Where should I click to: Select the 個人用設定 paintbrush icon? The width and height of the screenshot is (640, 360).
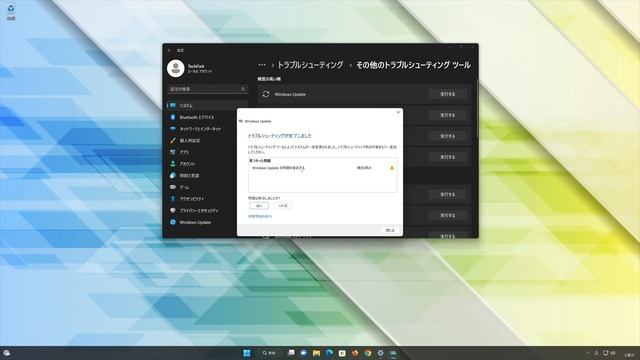pos(173,140)
